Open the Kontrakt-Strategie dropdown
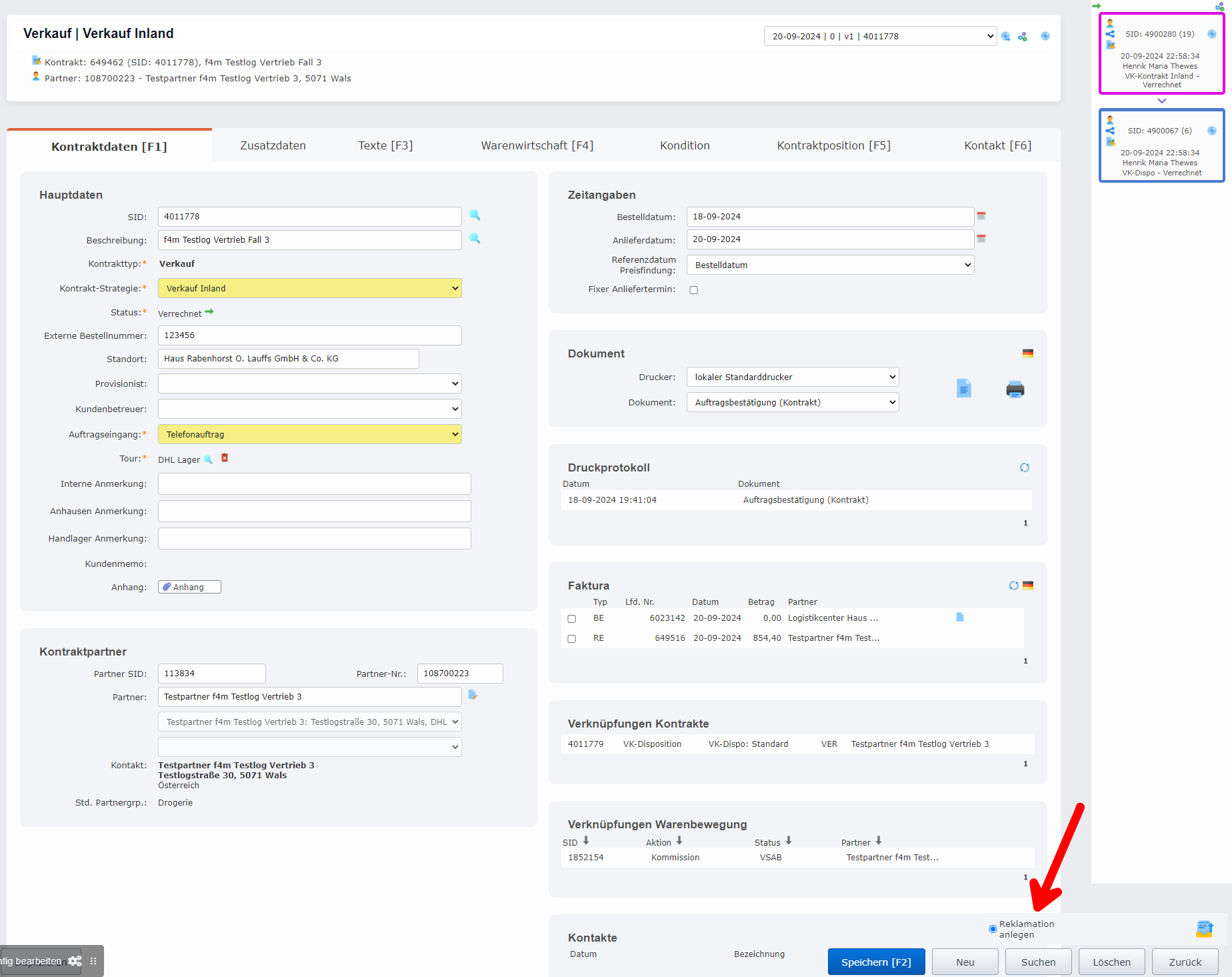This screenshot has width=1232, height=977. (x=309, y=288)
